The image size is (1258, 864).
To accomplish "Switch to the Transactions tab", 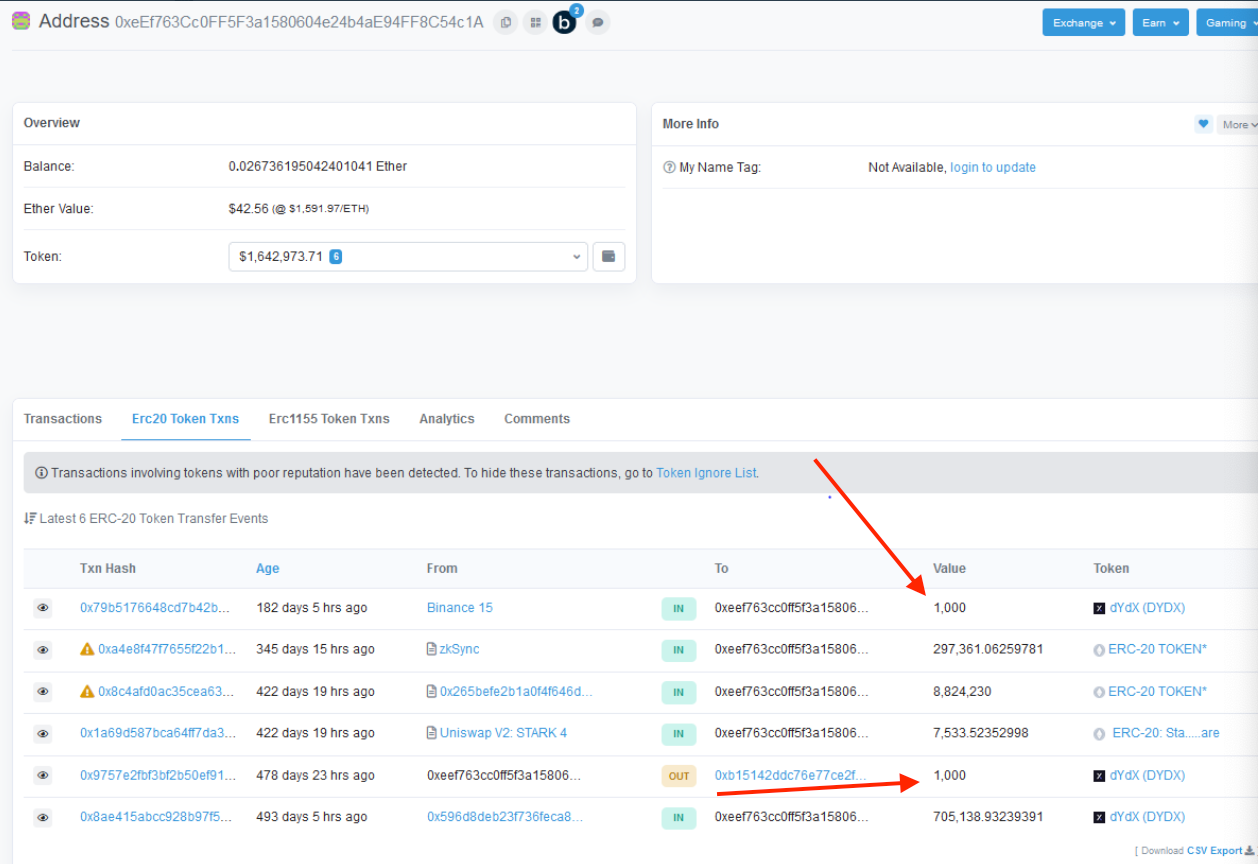I will [63, 419].
